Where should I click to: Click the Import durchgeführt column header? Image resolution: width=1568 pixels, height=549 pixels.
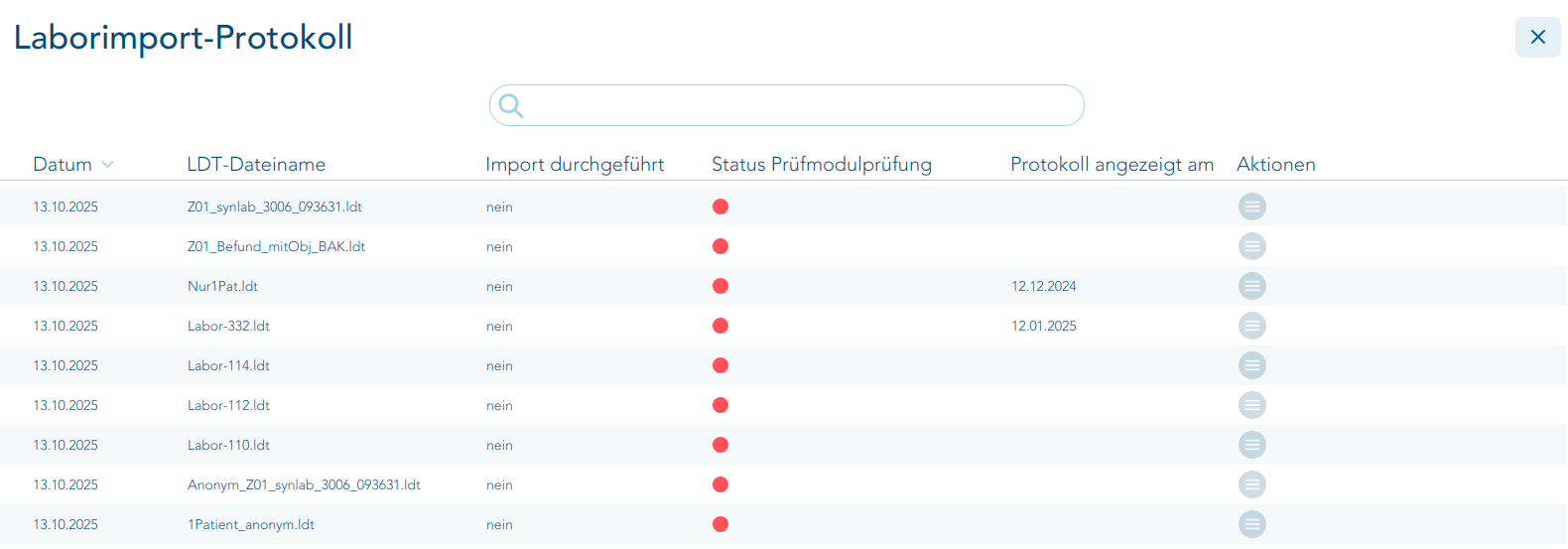pyautogui.click(x=575, y=165)
